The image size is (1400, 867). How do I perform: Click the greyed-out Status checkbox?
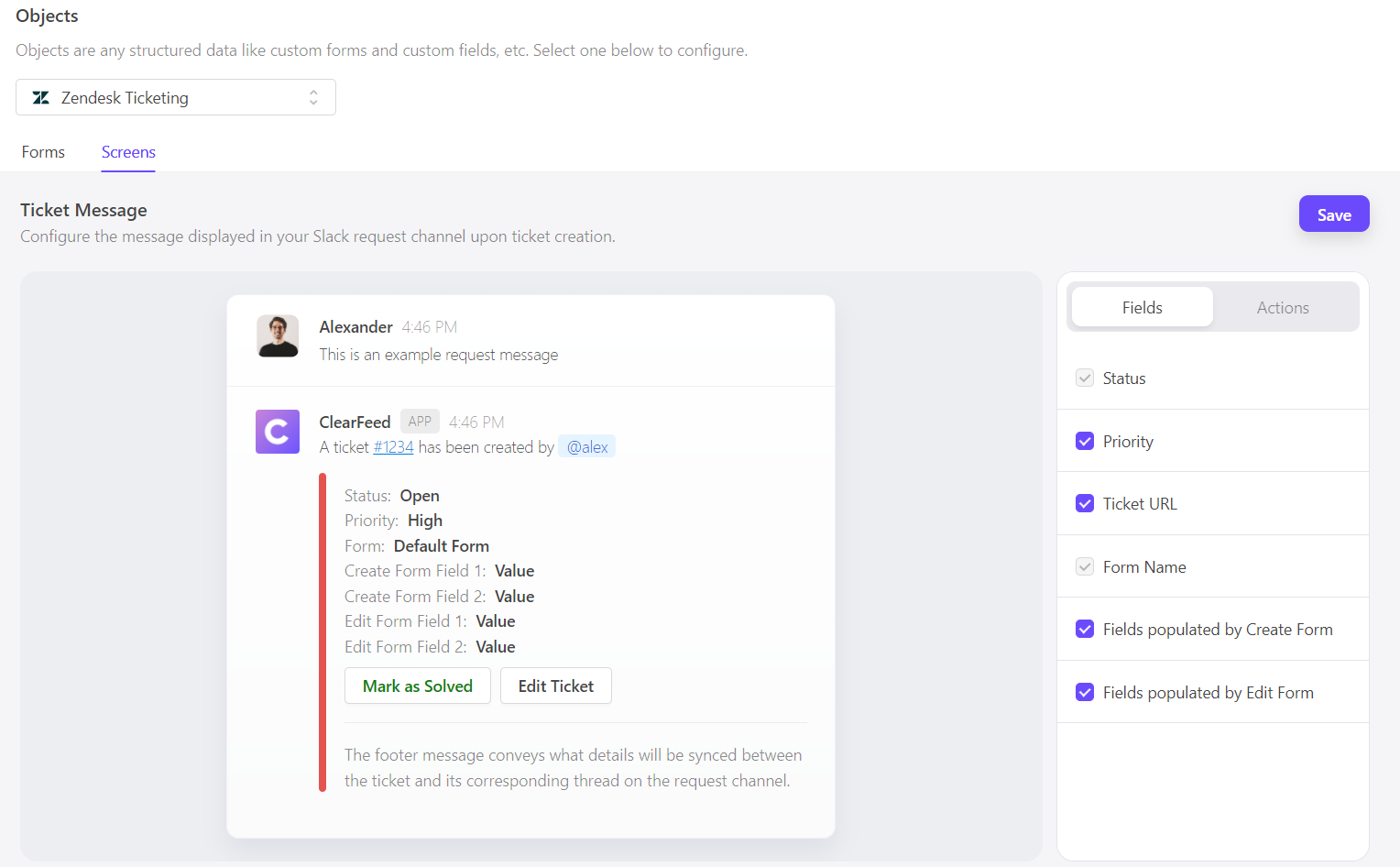point(1085,379)
